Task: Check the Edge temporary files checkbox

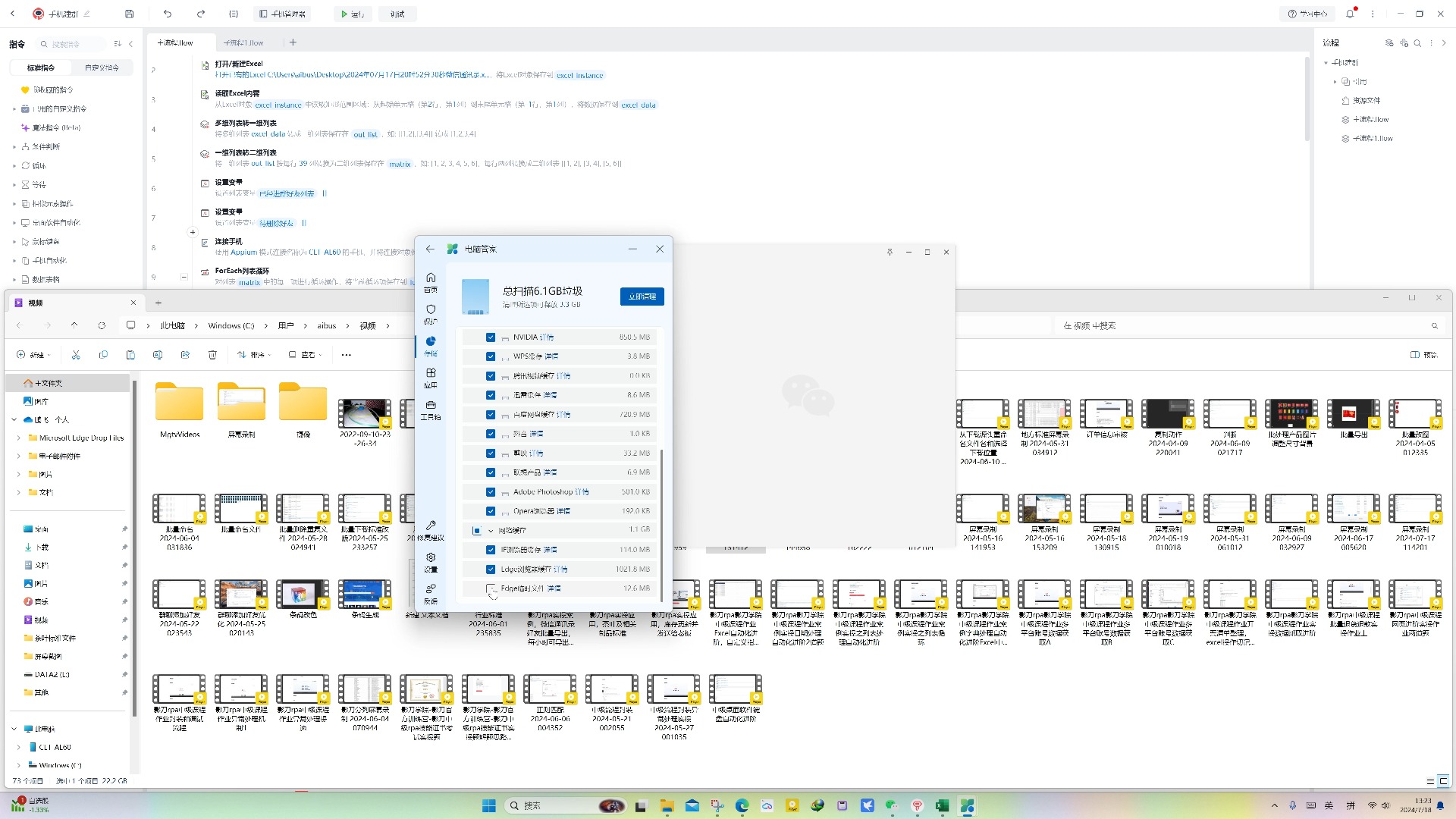Action: (491, 588)
